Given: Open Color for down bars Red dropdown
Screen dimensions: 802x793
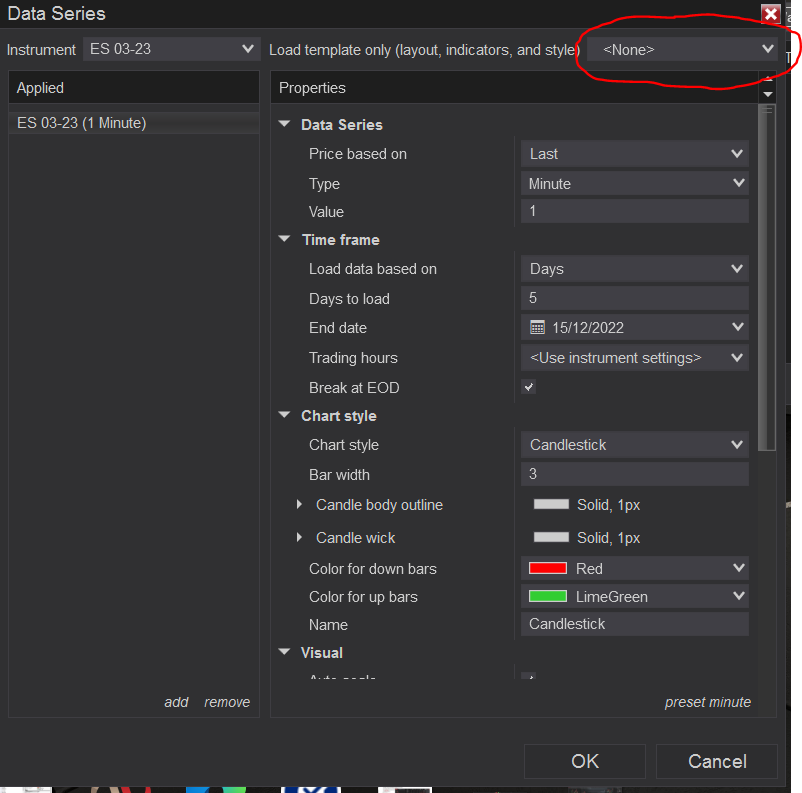Looking at the screenshot, I should pyautogui.click(x=635, y=568).
